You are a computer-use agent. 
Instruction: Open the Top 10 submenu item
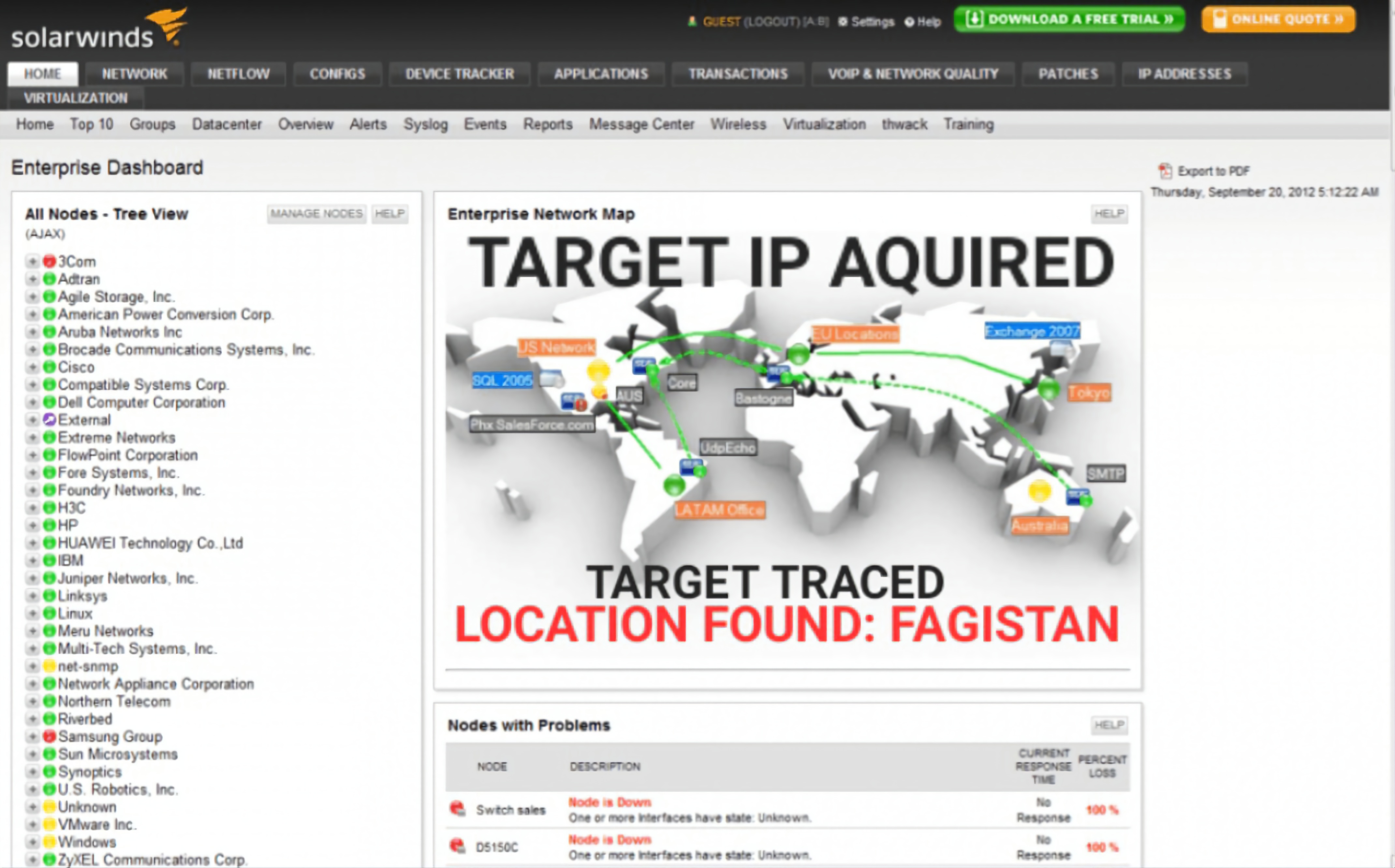coord(91,124)
